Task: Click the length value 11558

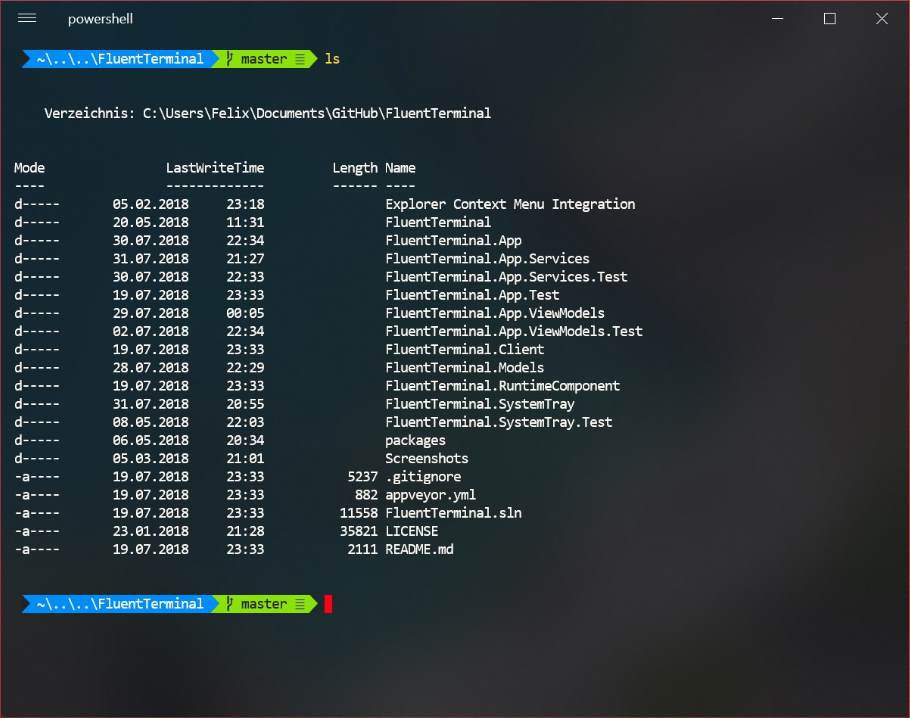Action: [x=358, y=513]
